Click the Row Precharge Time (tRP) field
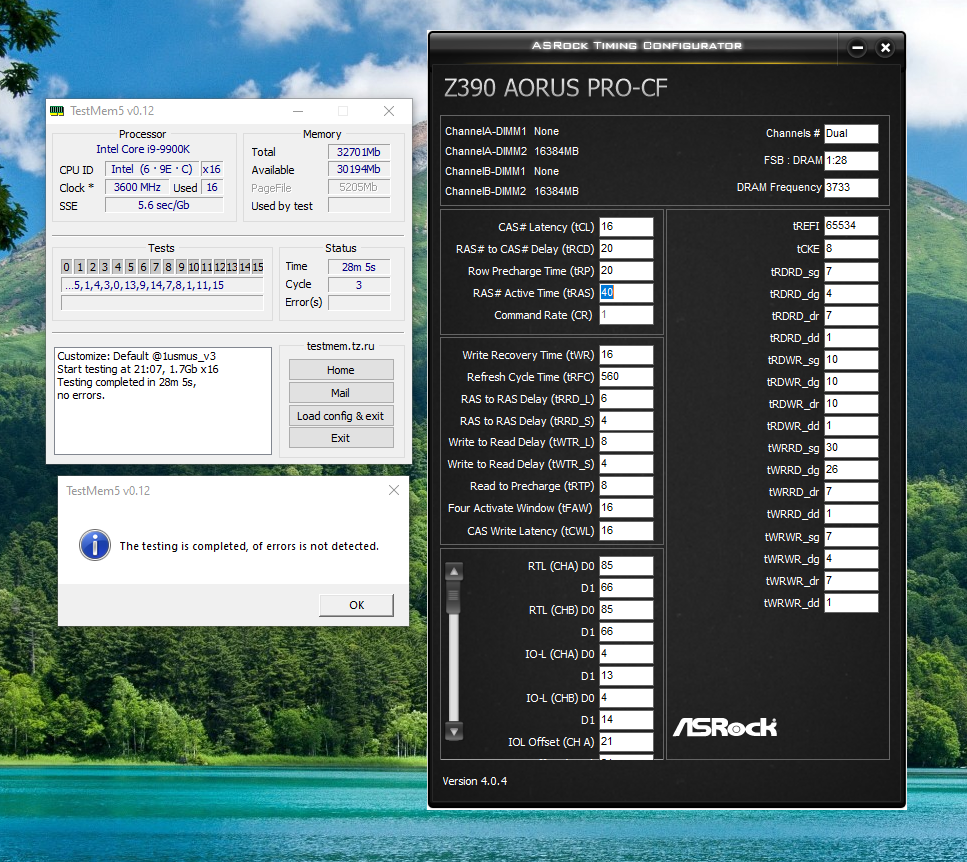Image resolution: width=967 pixels, height=862 pixels. [x=626, y=271]
